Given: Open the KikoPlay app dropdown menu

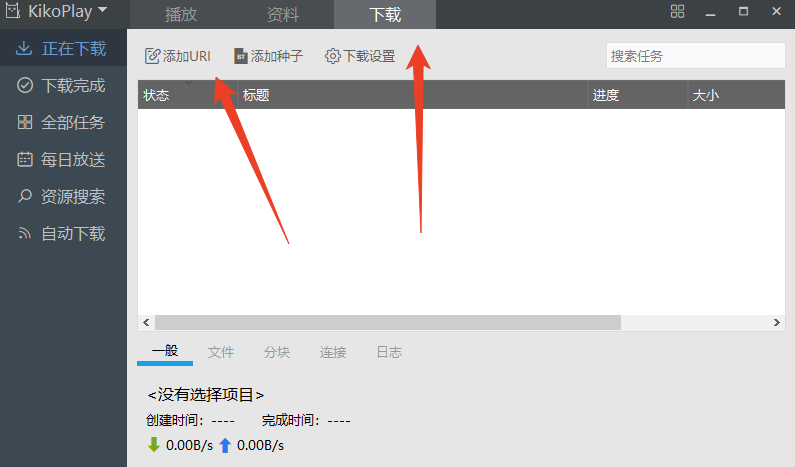Looking at the screenshot, I should pos(102,10).
